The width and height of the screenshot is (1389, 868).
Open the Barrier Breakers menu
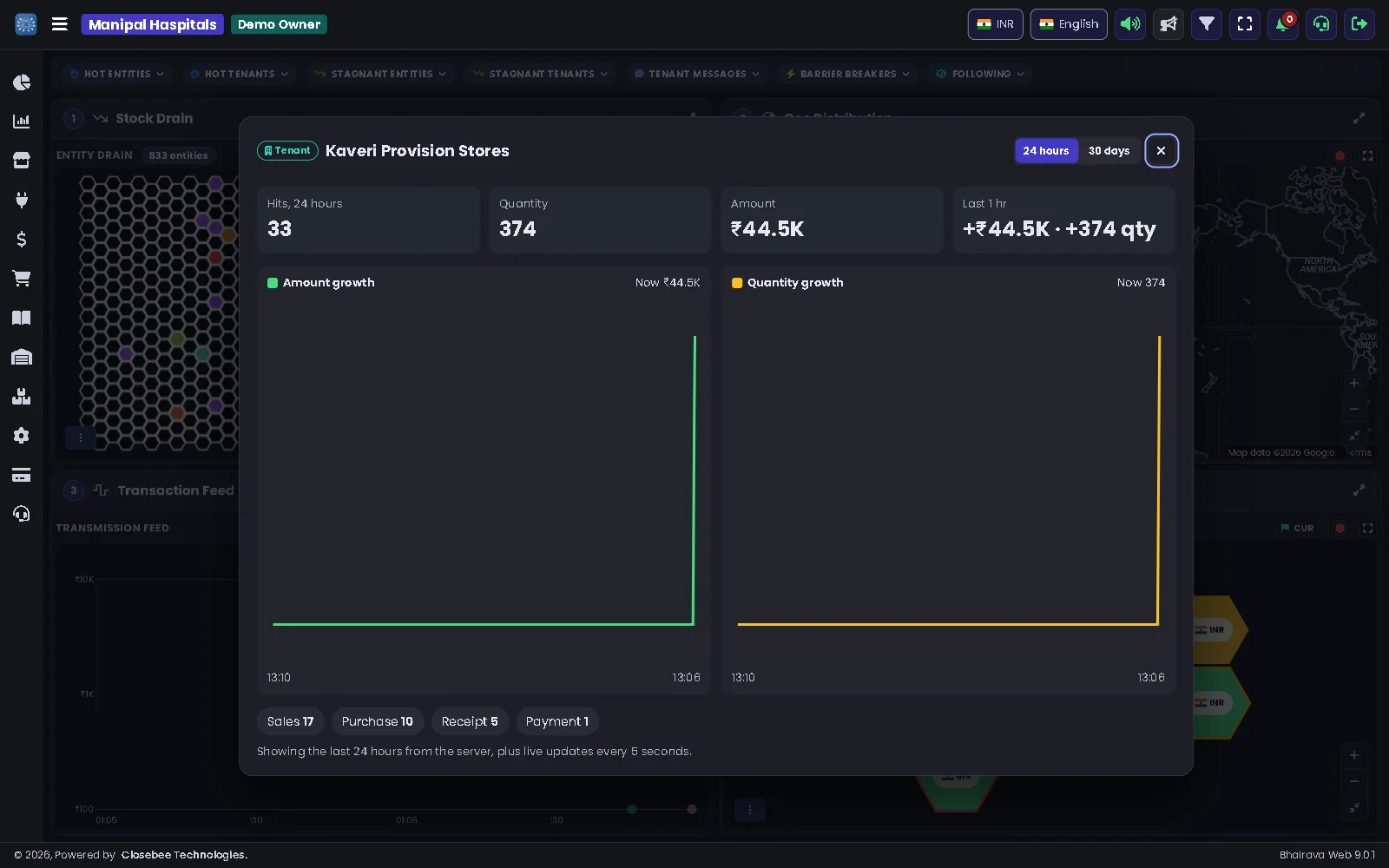848,74
